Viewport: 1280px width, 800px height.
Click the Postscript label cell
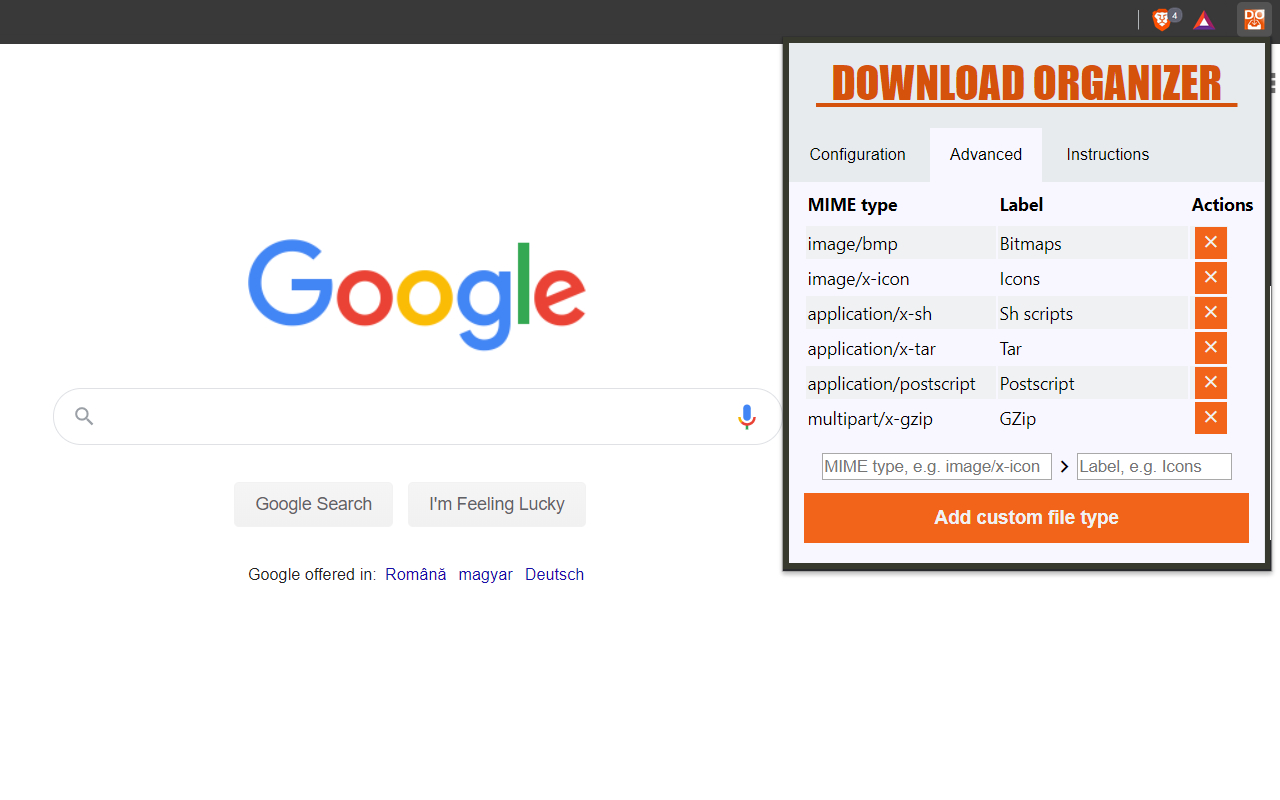[1092, 383]
